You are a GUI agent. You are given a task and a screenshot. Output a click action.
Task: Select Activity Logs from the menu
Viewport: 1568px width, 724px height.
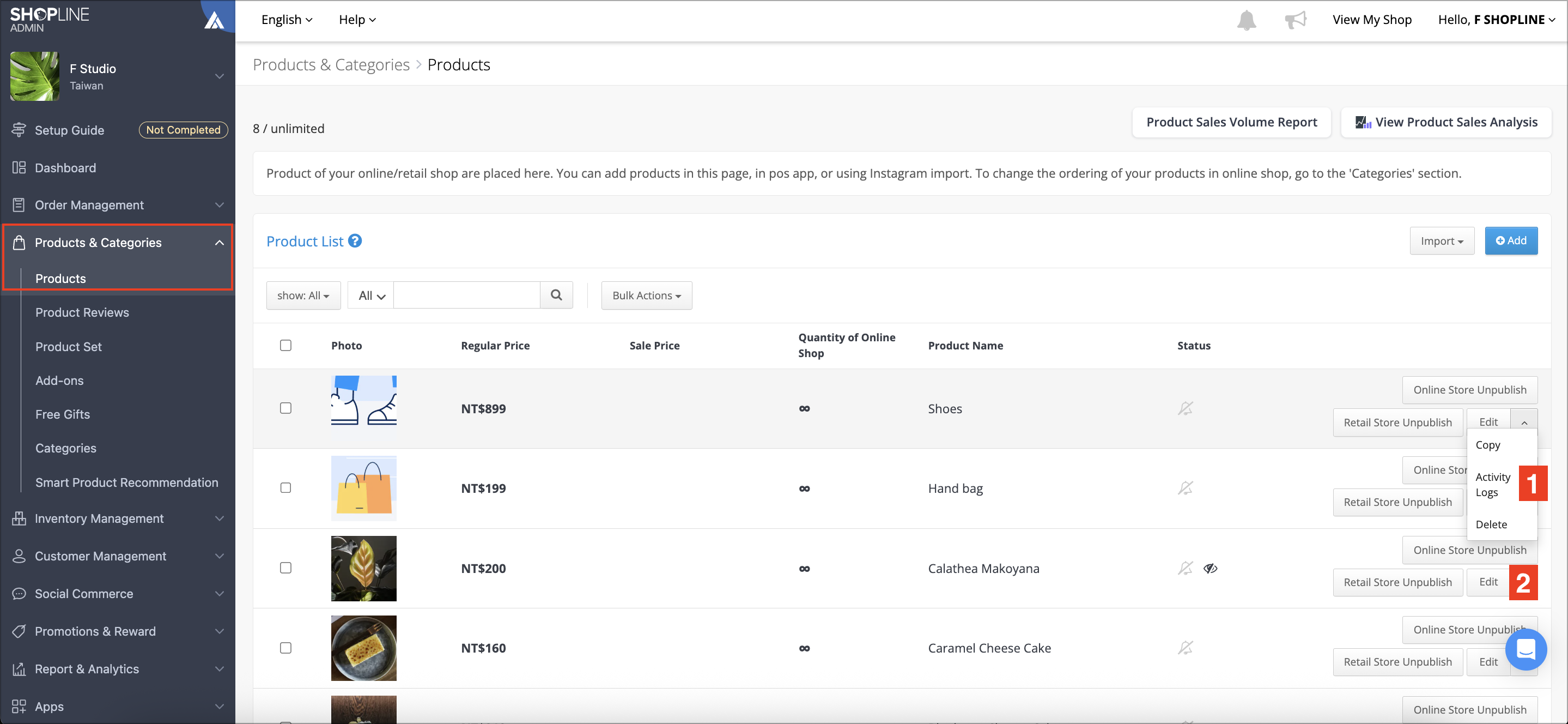[x=1492, y=485]
